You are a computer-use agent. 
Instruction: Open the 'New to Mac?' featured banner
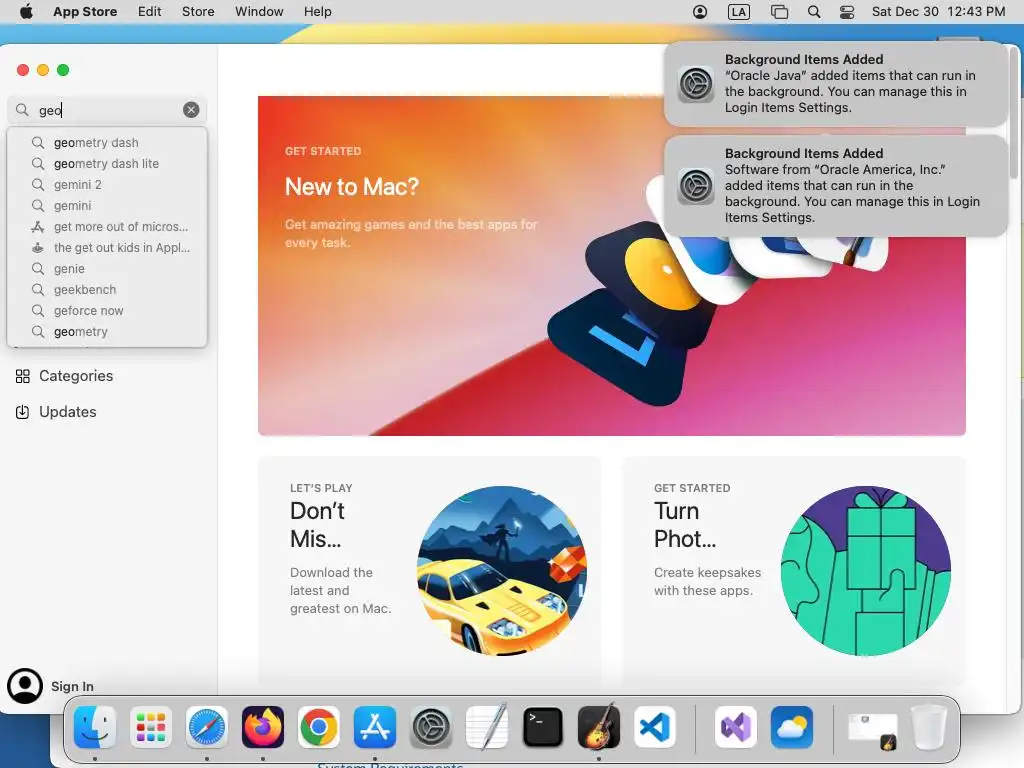(x=611, y=266)
